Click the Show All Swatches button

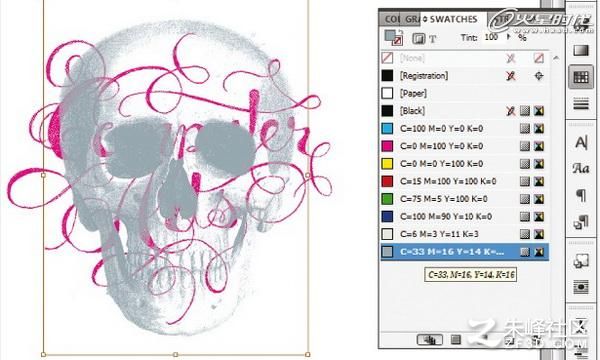click(x=430, y=339)
